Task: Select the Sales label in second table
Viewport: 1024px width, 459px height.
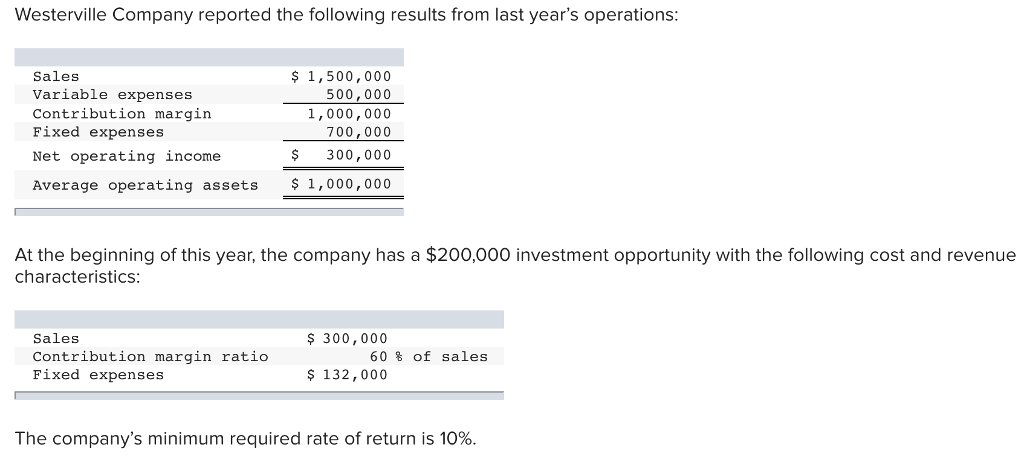Action: 56,339
